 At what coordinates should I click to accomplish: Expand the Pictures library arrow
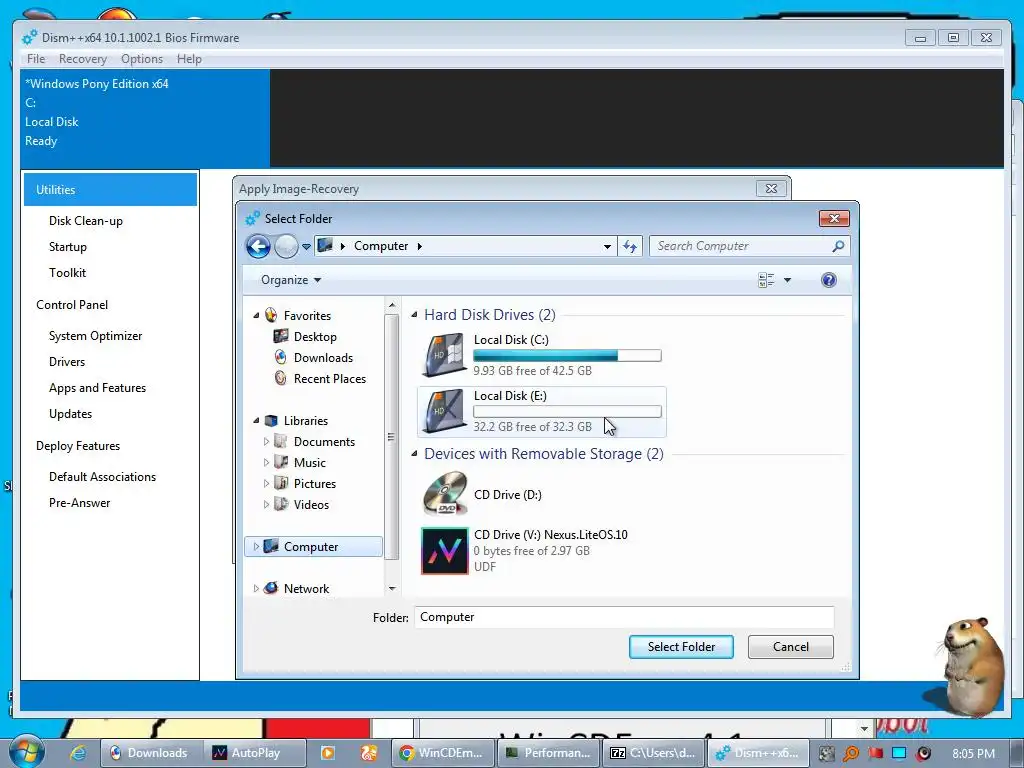[266, 483]
